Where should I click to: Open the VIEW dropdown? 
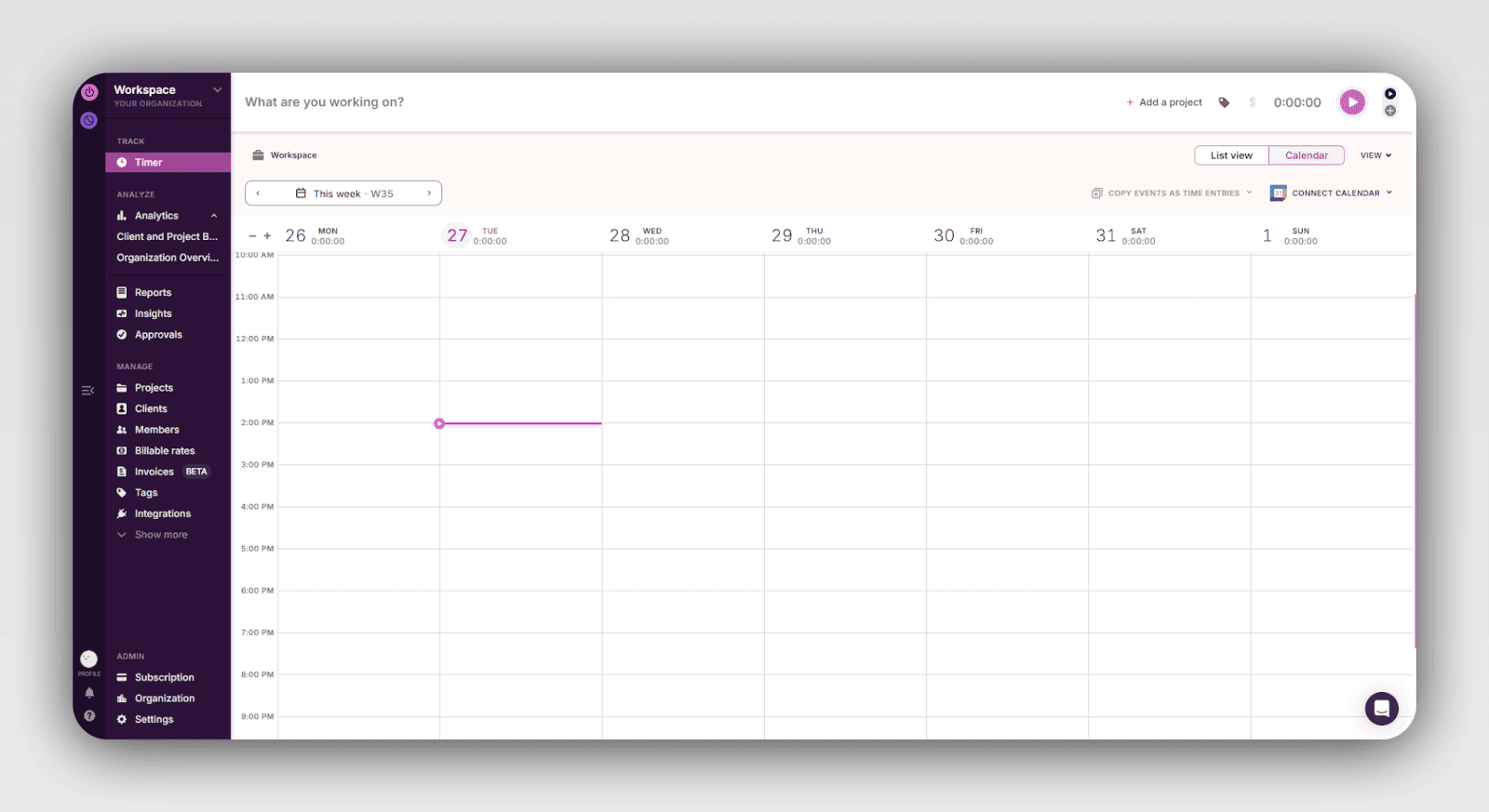(x=1375, y=155)
